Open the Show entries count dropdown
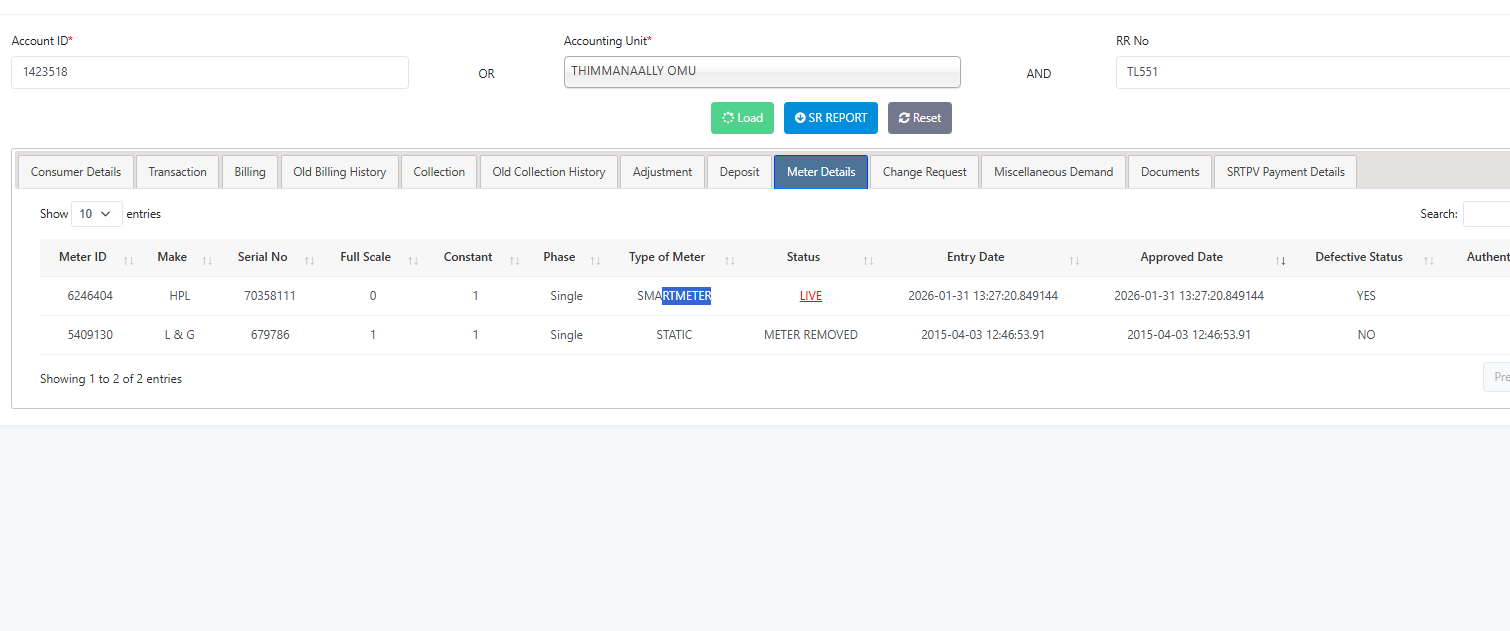 97,214
